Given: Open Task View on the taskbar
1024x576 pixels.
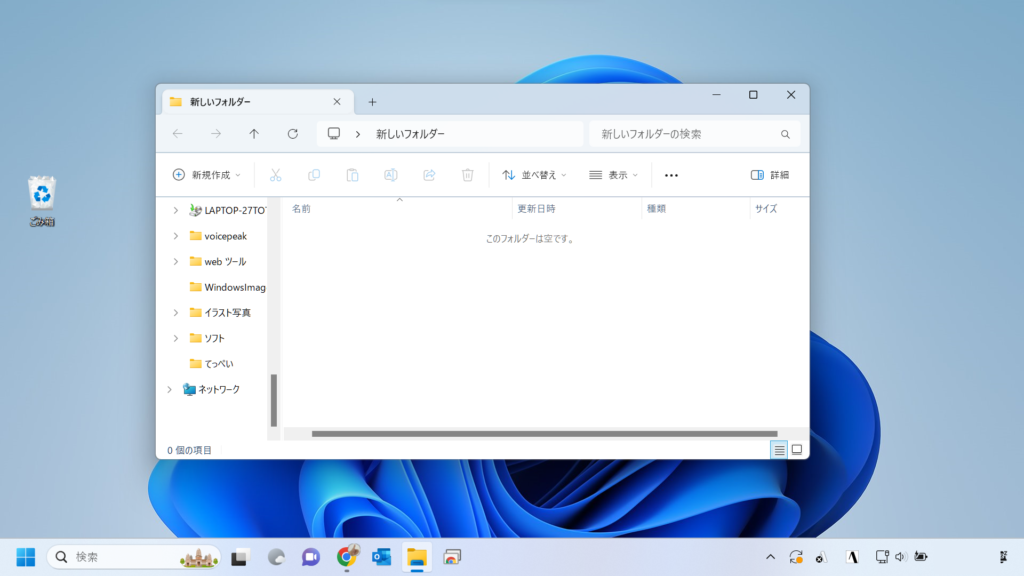Looking at the screenshot, I should point(240,557).
